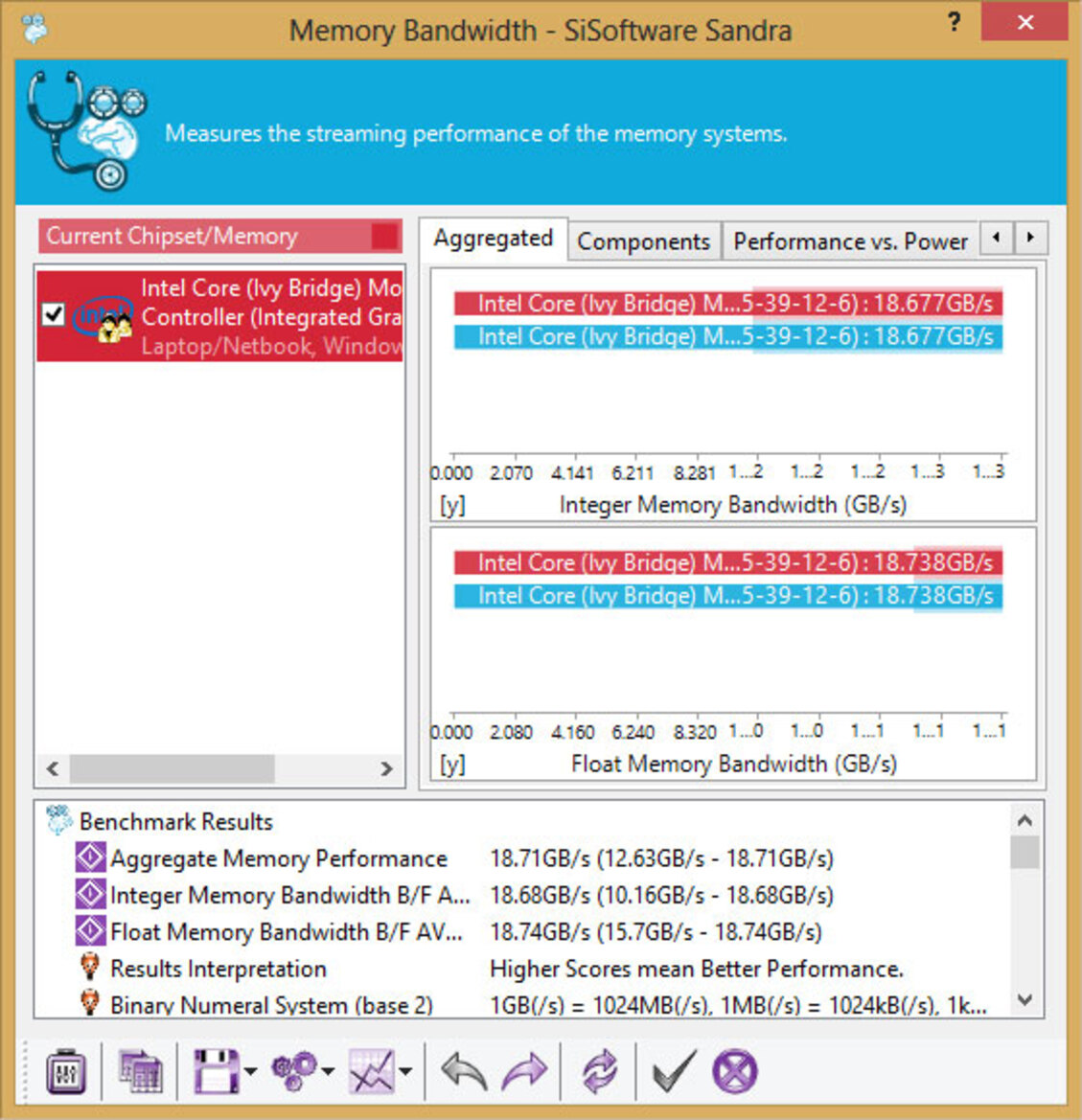Open the dropdown arrow beside the chart icon
This screenshot has width=1082, height=1120.
pos(405,1071)
